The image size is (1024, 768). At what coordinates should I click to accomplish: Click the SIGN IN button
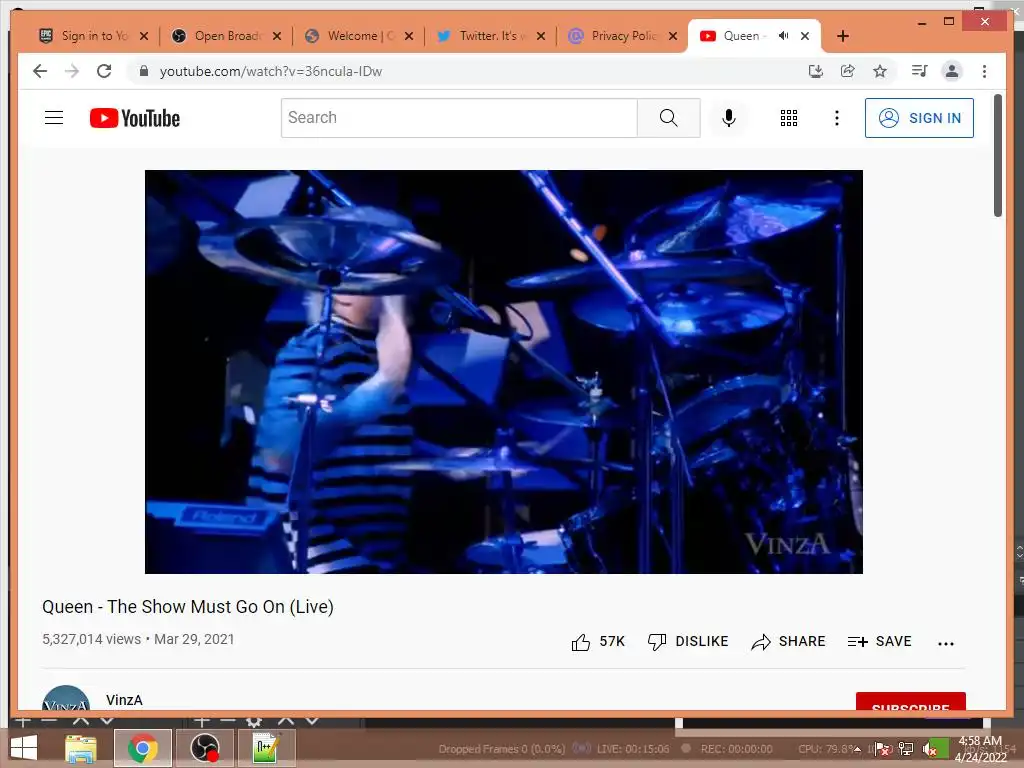point(920,118)
